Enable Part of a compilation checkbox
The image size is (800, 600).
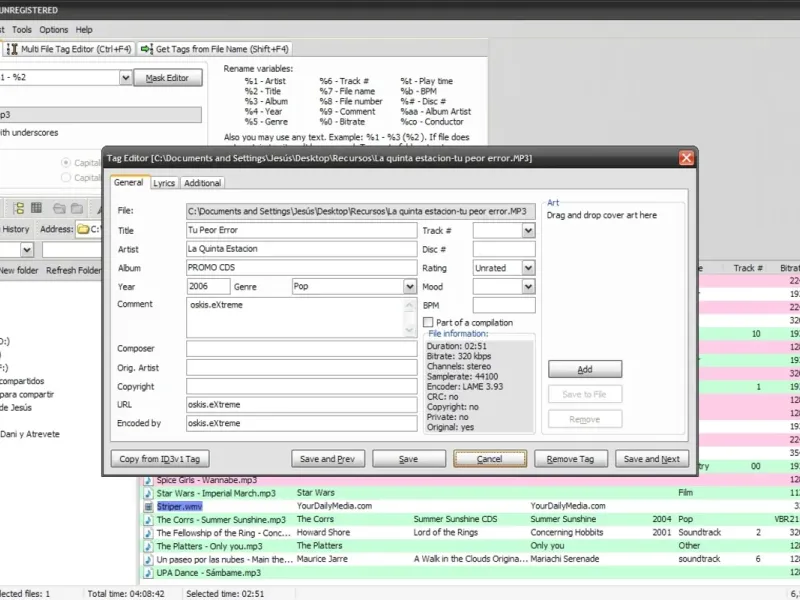click(428, 323)
